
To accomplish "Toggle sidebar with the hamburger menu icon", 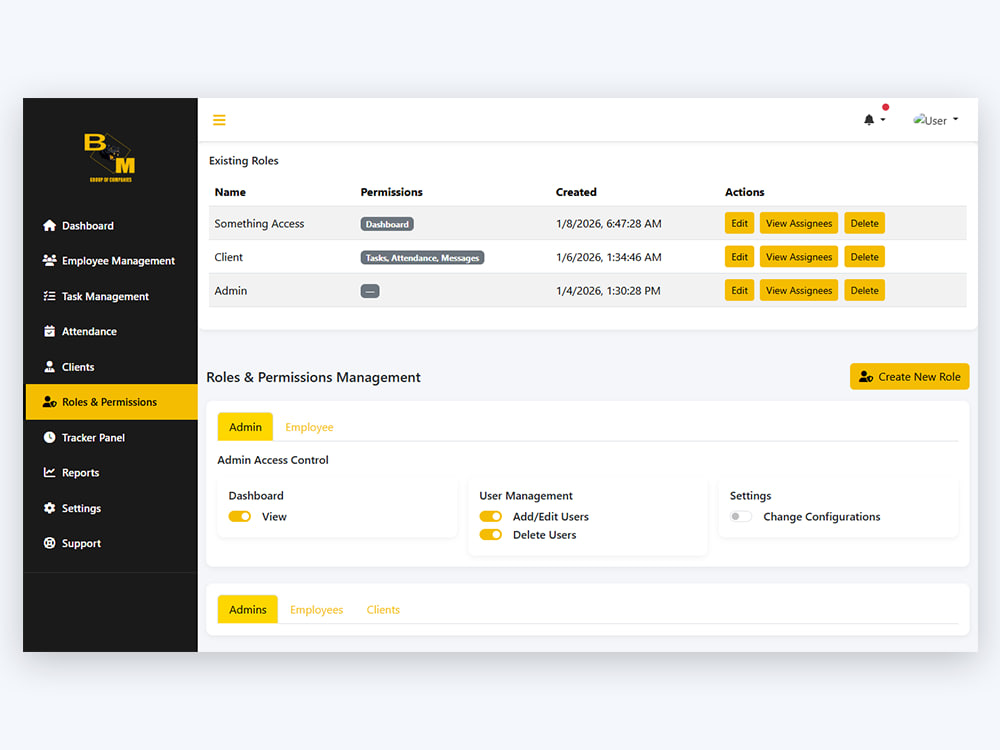I will coord(219,120).
